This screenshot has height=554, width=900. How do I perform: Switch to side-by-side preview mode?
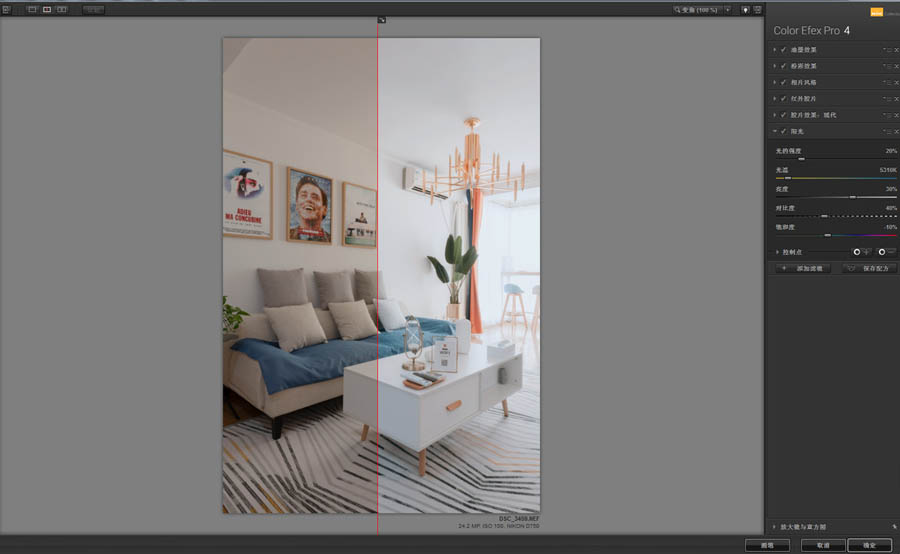click(x=61, y=10)
